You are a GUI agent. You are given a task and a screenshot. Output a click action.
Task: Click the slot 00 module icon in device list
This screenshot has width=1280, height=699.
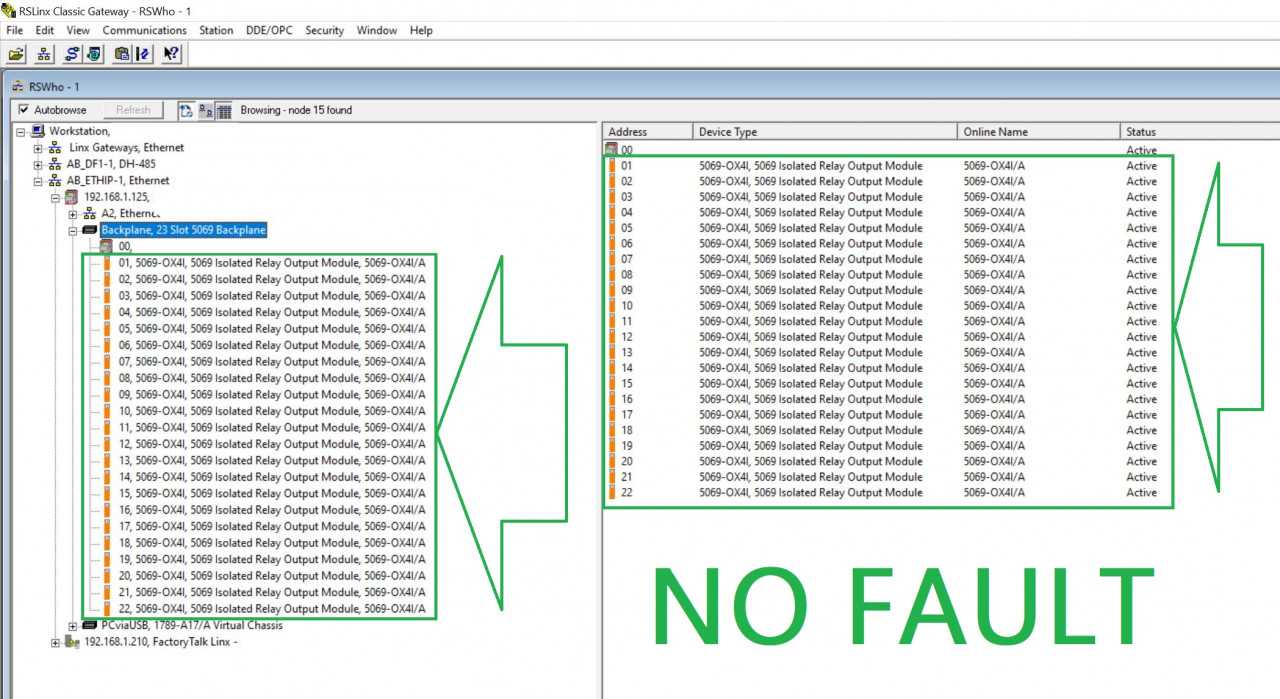pyautogui.click(x=612, y=151)
